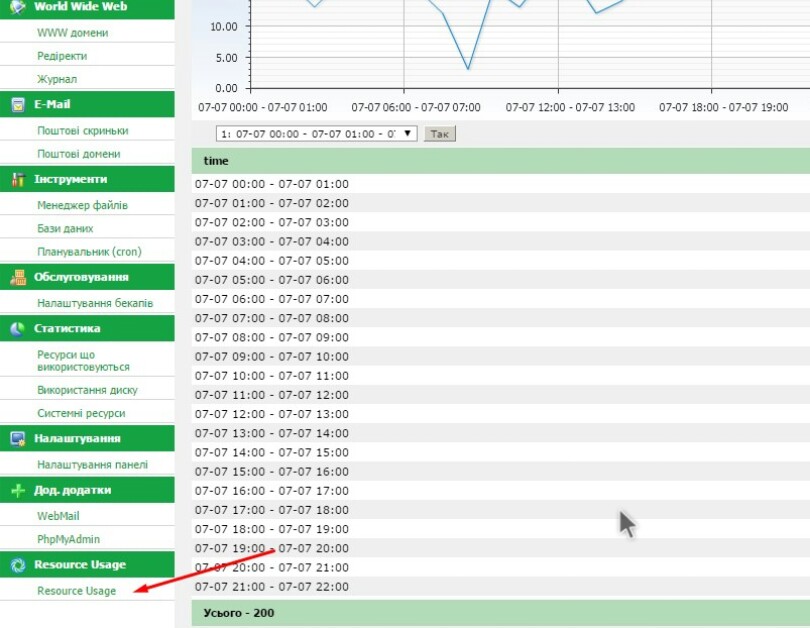The height and width of the screenshot is (628, 810).
Task: Select row 07-07 17:00 - 07-07 18:00
Action: (x=501, y=510)
